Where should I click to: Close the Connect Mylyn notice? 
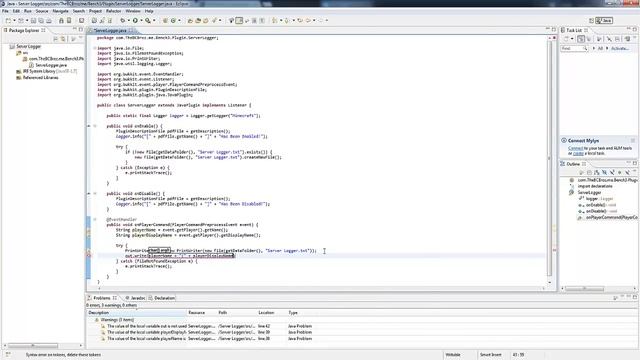[x=633, y=140]
